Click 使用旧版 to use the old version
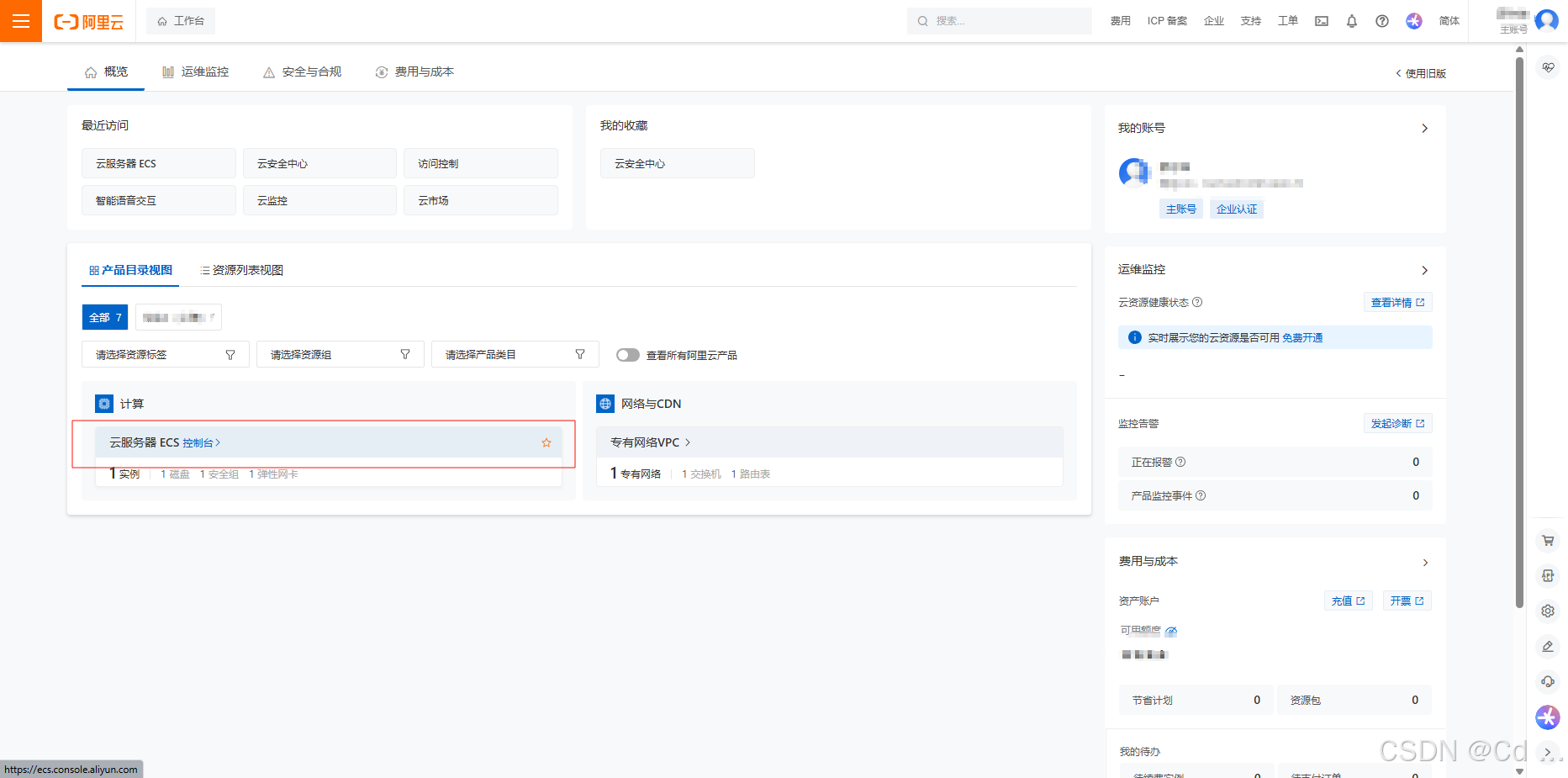 pos(1421,74)
